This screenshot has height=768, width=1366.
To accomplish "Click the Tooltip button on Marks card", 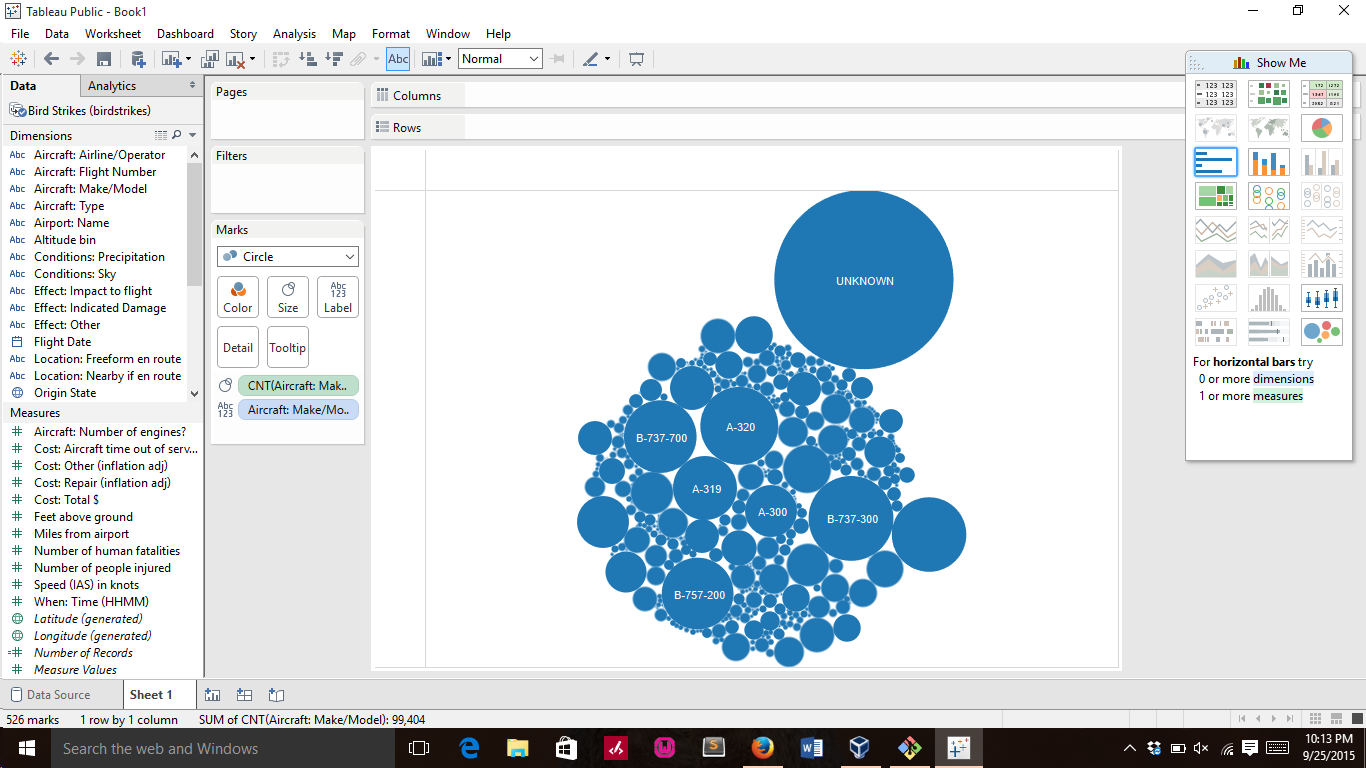I will (288, 347).
